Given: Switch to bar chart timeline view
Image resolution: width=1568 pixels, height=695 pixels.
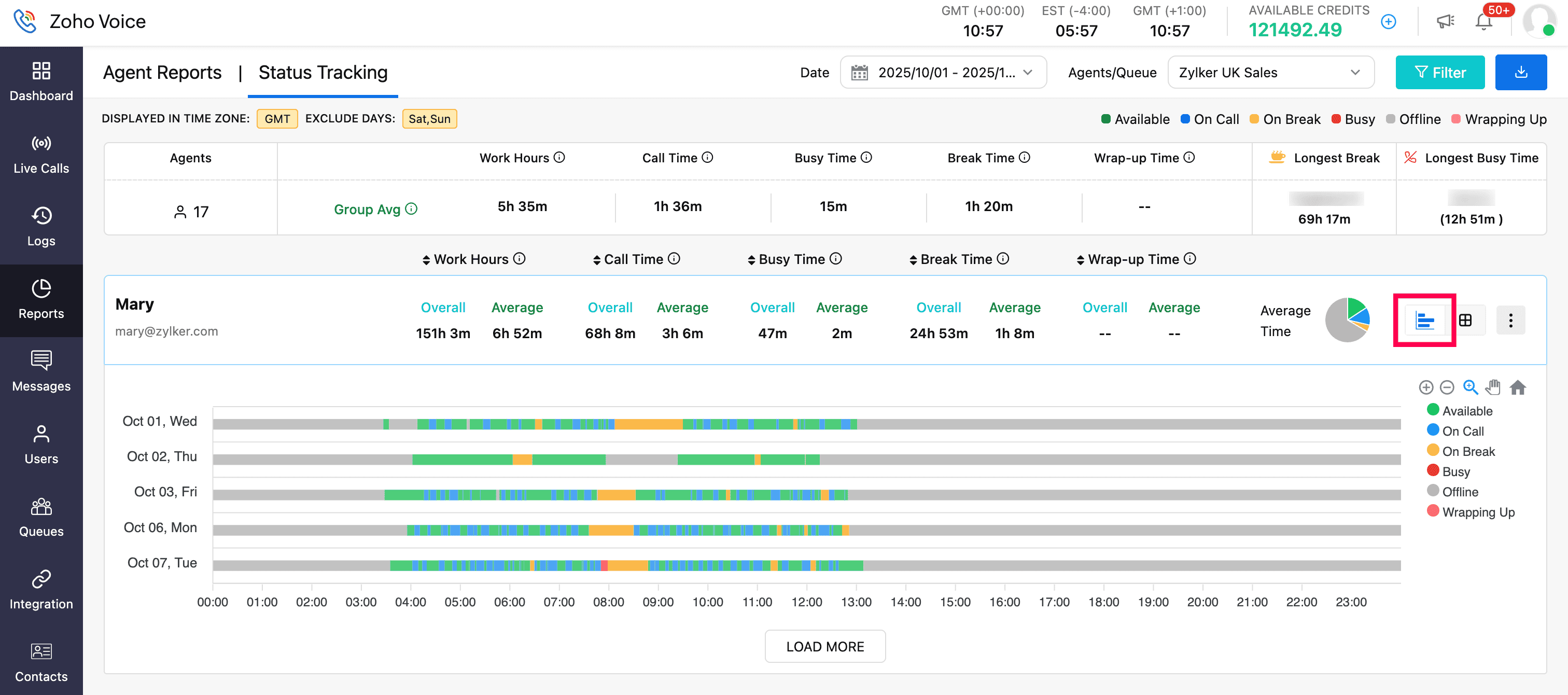Looking at the screenshot, I should pos(1424,321).
